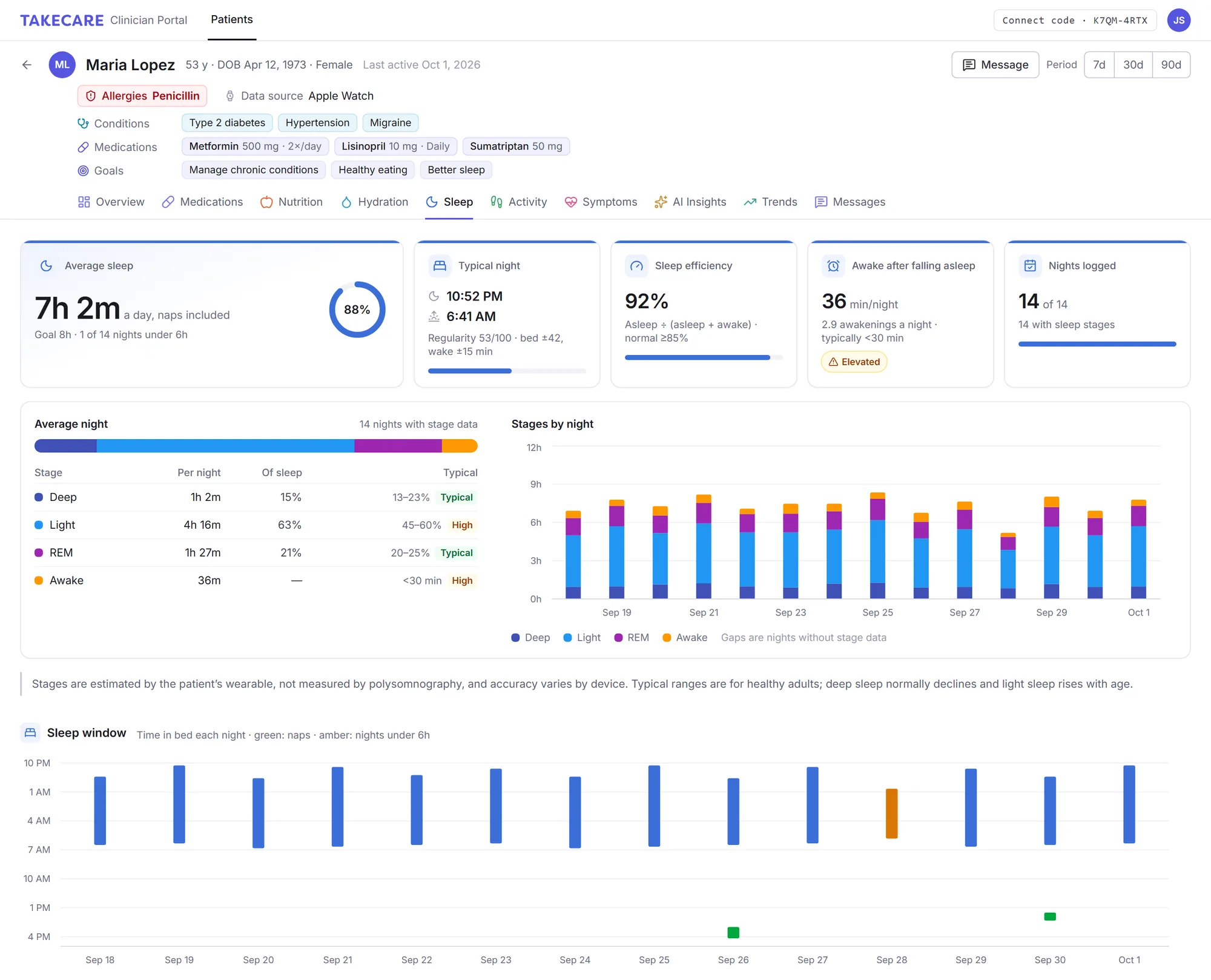Open the Hydration tab
This screenshot has width=1211, height=980.
click(x=374, y=202)
